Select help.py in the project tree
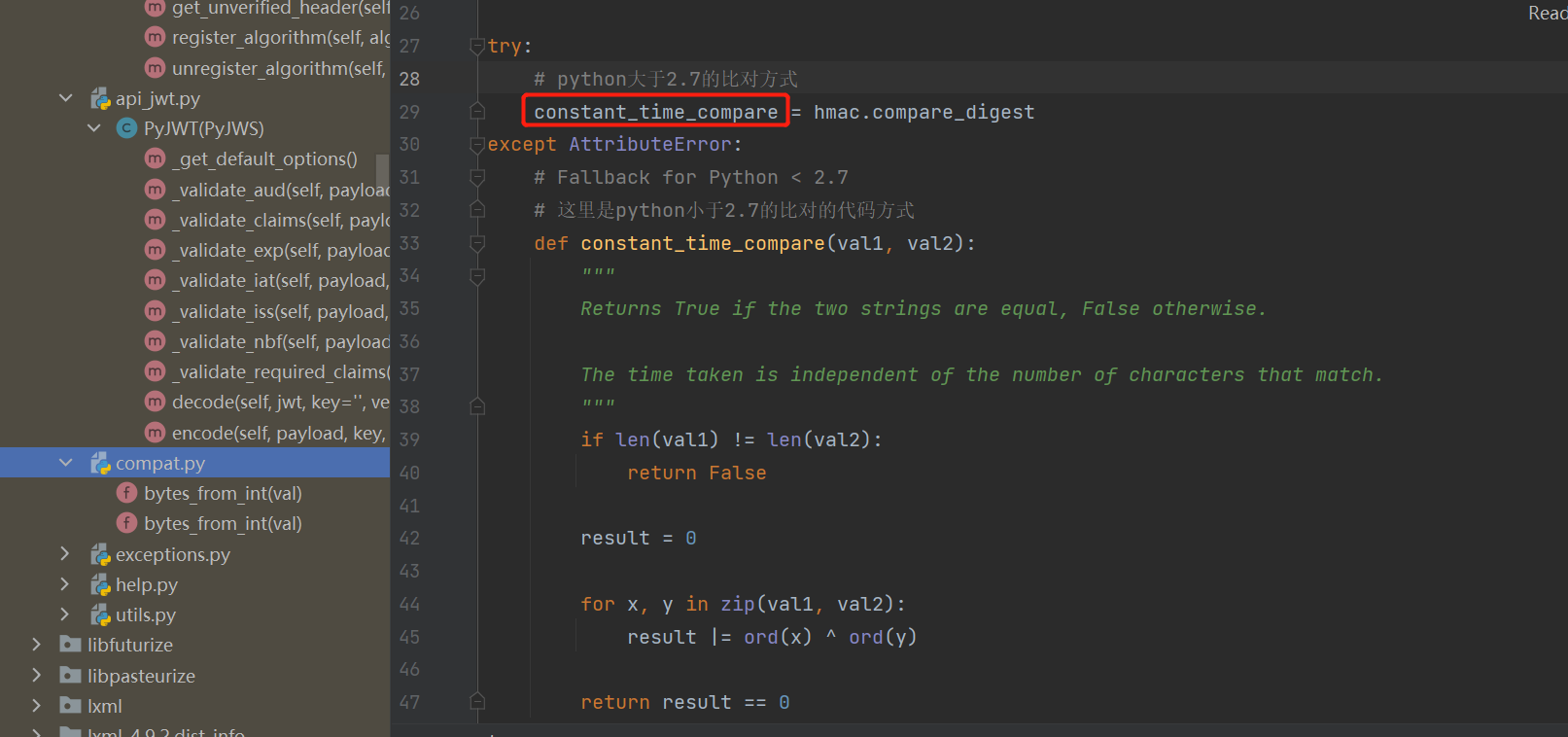The width and height of the screenshot is (1568, 737). [x=147, y=584]
